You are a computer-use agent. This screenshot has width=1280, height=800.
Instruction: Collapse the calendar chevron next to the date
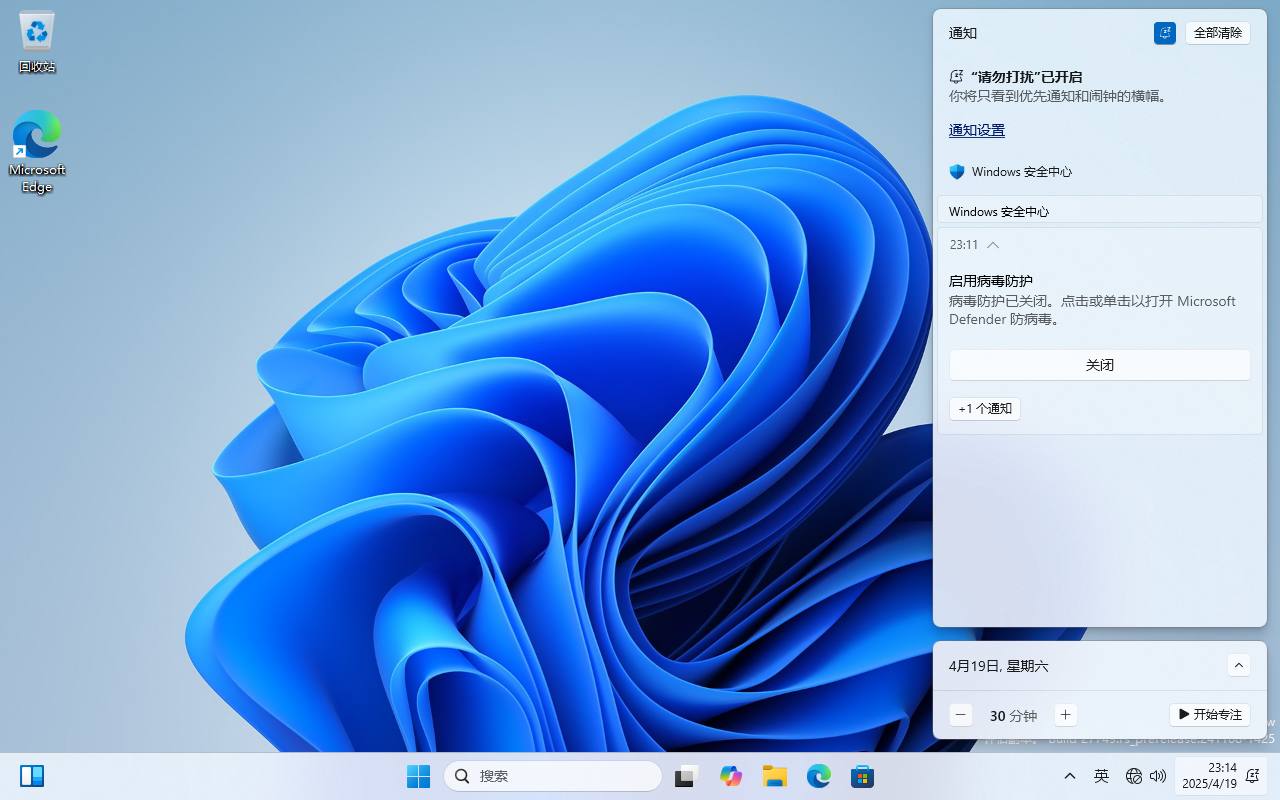[1239, 666]
